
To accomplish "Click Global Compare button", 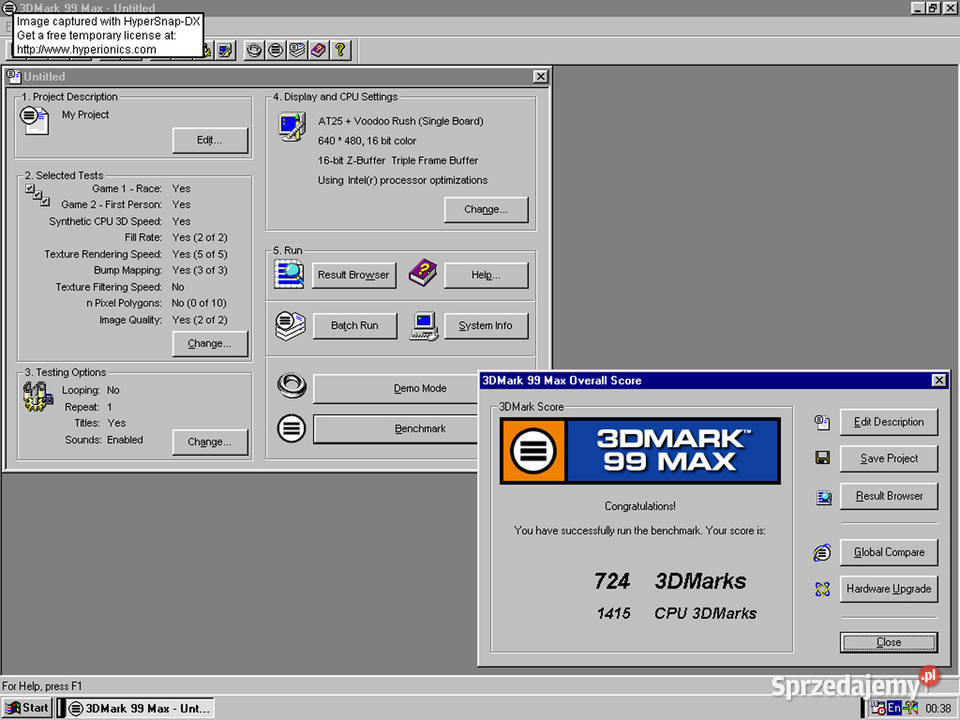I will click(x=888, y=552).
